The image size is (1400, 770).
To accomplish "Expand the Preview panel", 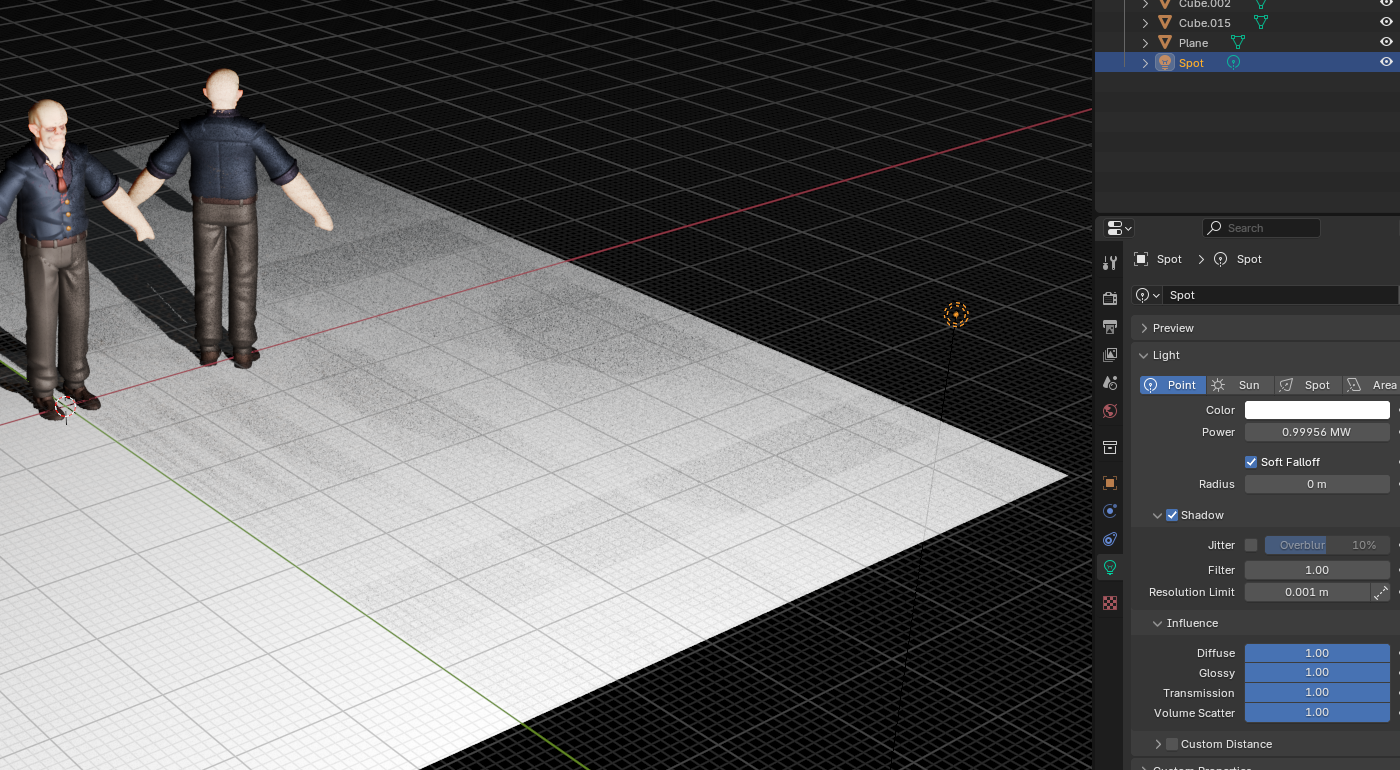I will coord(1144,328).
